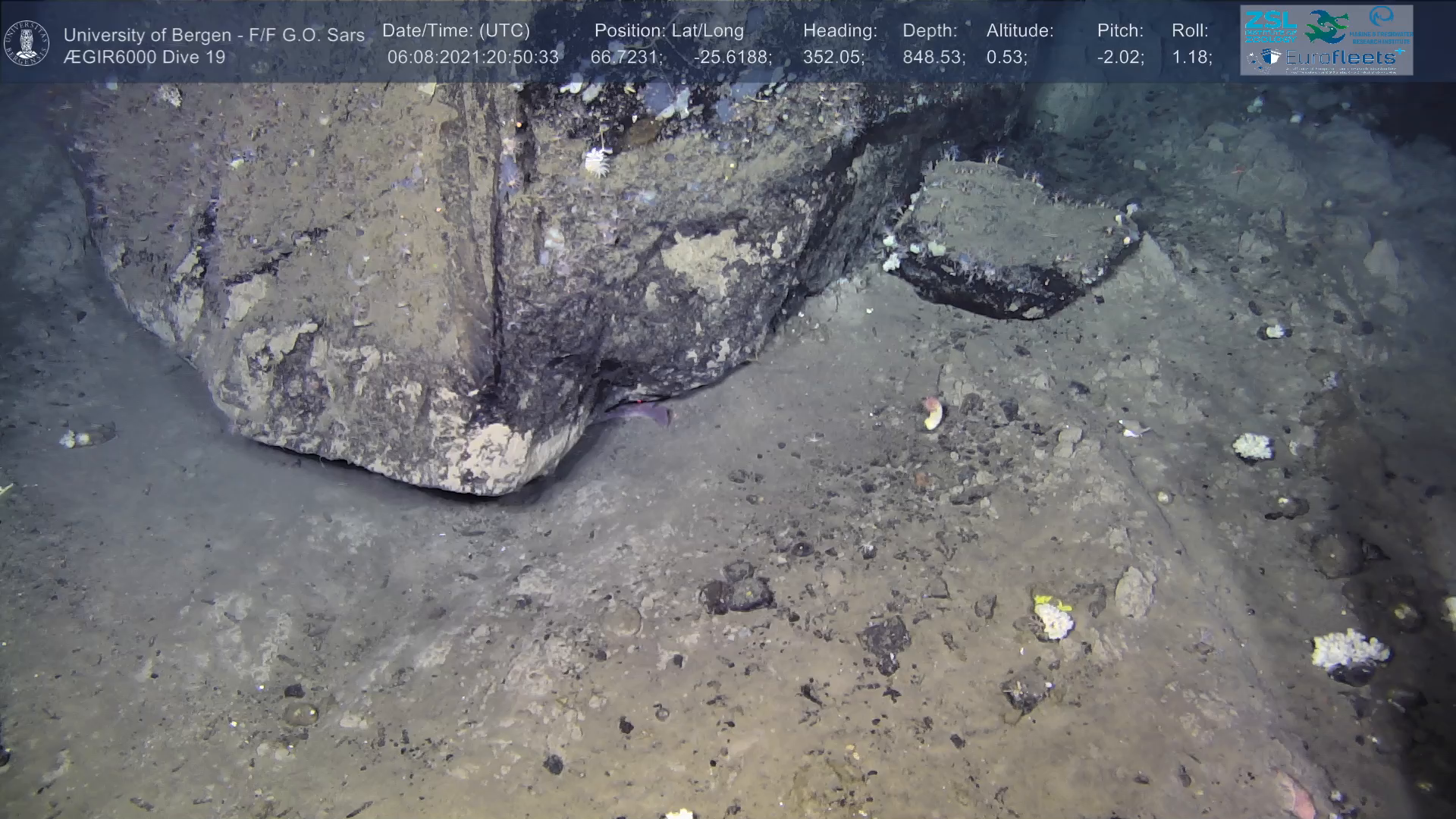Viewport: 1456px width, 819px height.
Task: Click the Altitude value 0.53
Action: (x=1006, y=58)
